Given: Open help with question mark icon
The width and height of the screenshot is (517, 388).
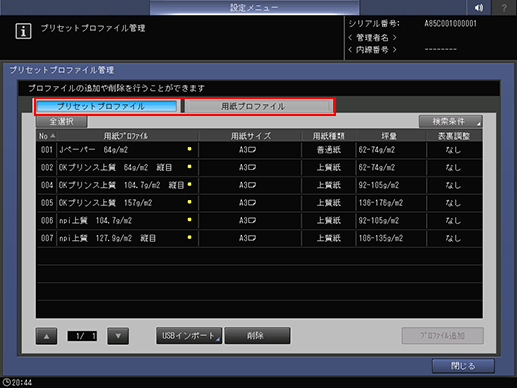Looking at the screenshot, I should pyautogui.click(x=504, y=7).
